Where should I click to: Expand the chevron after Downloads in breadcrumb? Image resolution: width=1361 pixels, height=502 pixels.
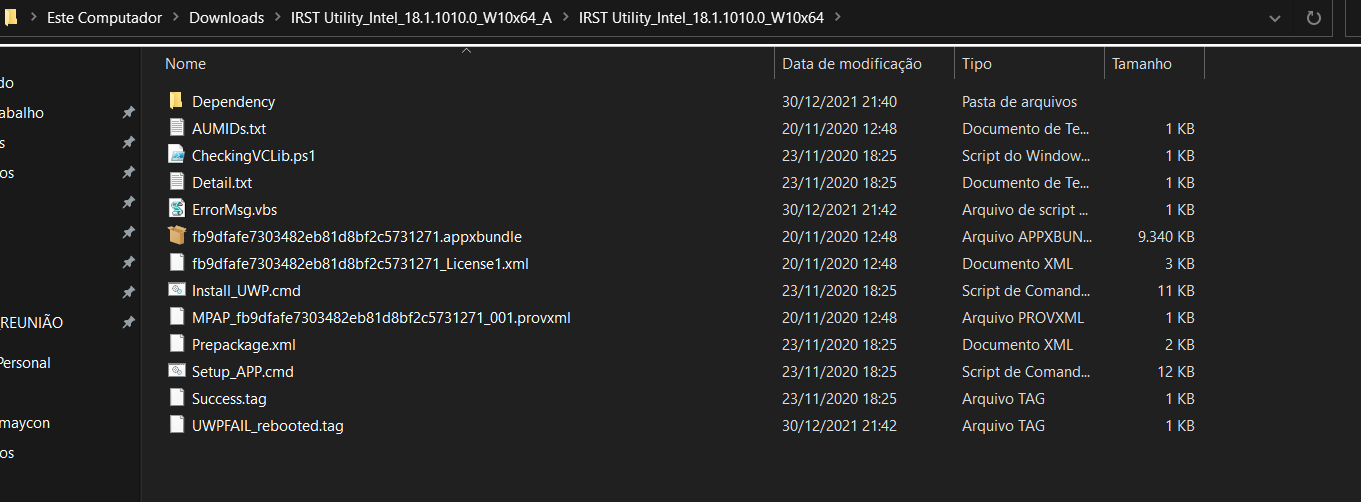pyautogui.click(x=277, y=17)
